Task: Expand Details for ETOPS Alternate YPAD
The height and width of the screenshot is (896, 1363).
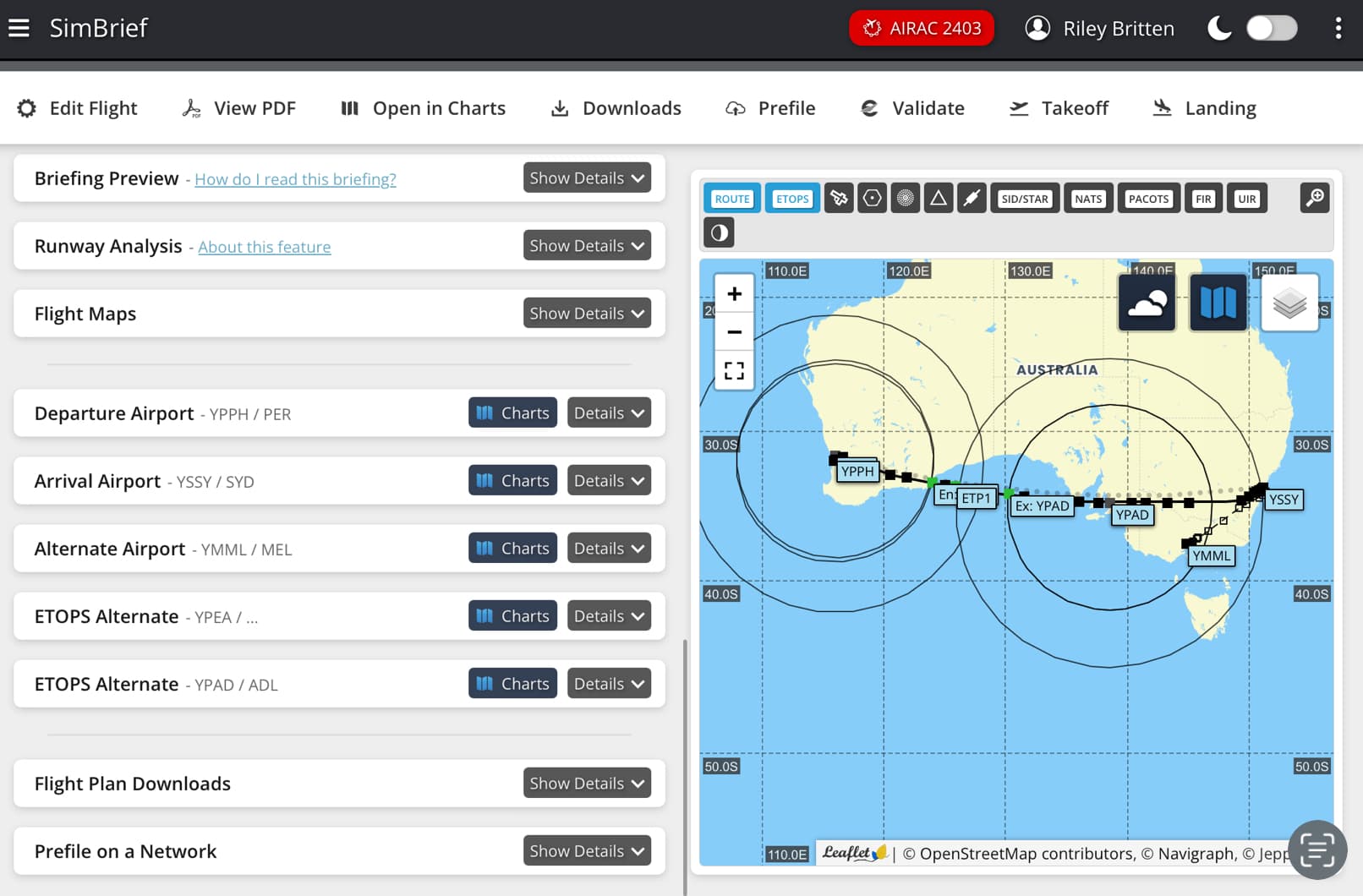Action: point(609,683)
